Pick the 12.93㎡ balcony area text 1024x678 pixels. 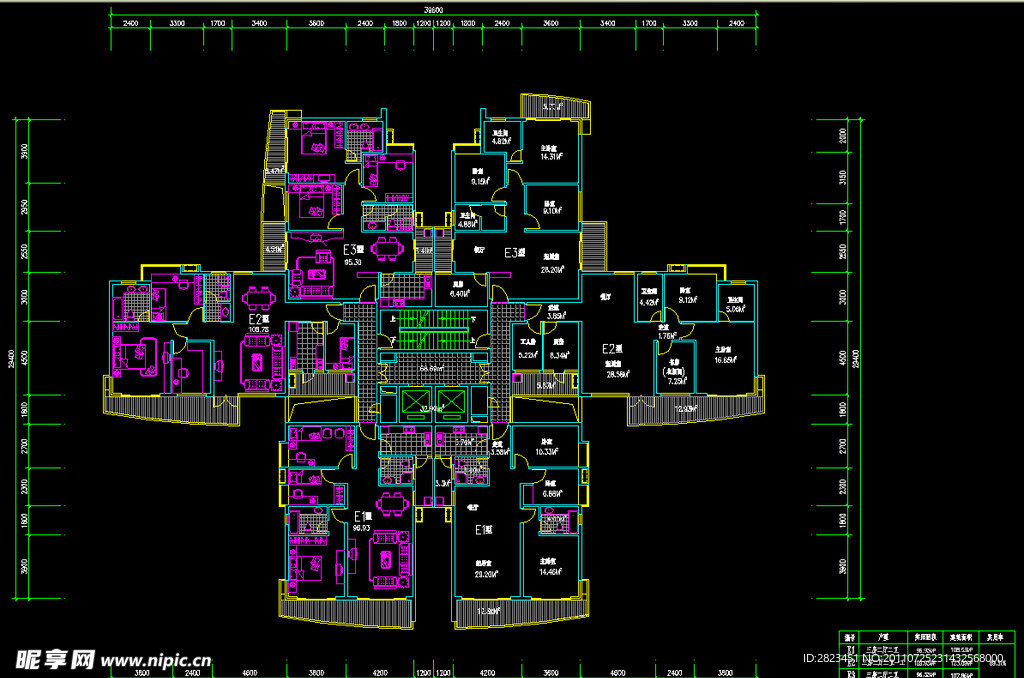685,409
